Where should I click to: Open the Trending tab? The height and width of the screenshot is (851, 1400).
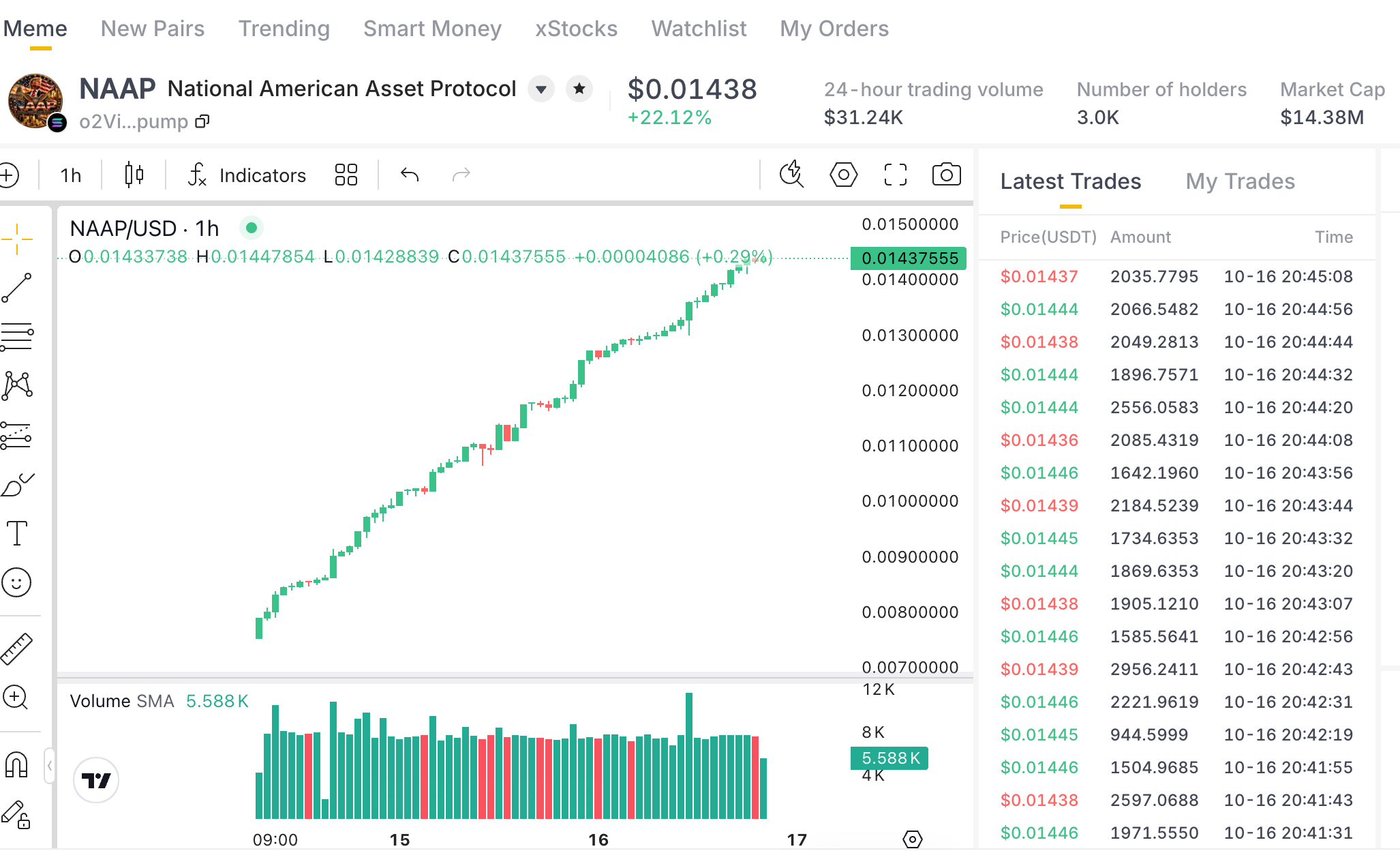point(284,29)
